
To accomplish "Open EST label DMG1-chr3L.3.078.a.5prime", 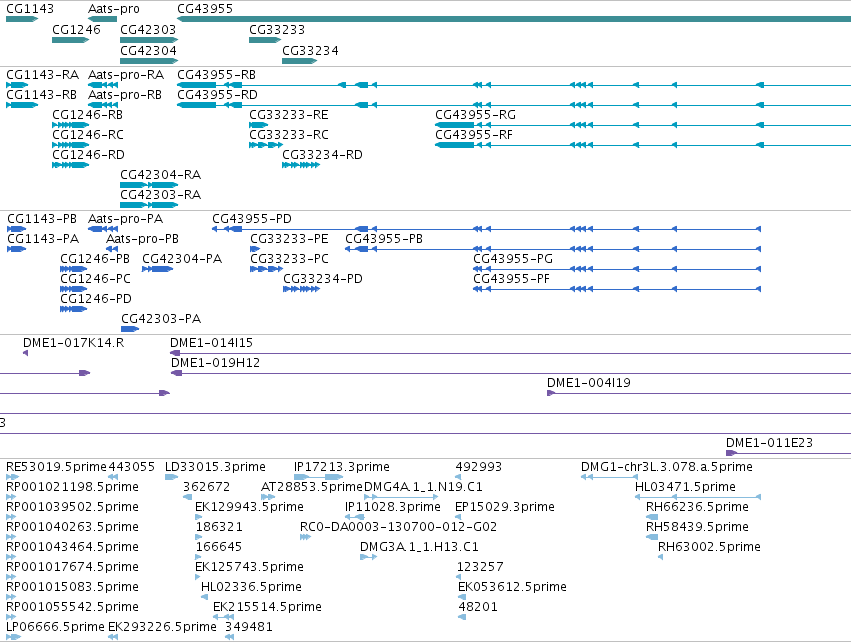I will click(666, 467).
